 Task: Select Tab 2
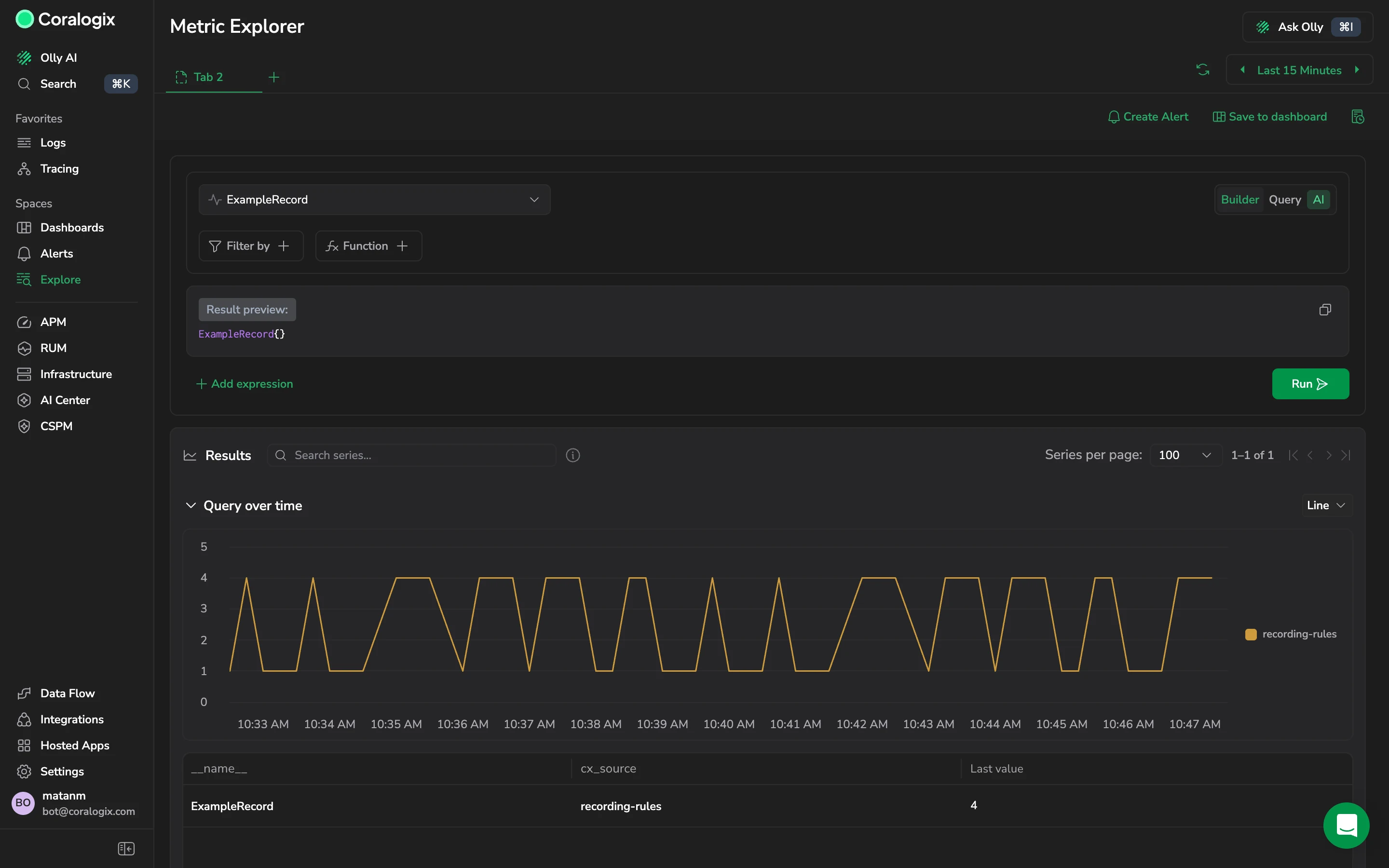point(208,77)
